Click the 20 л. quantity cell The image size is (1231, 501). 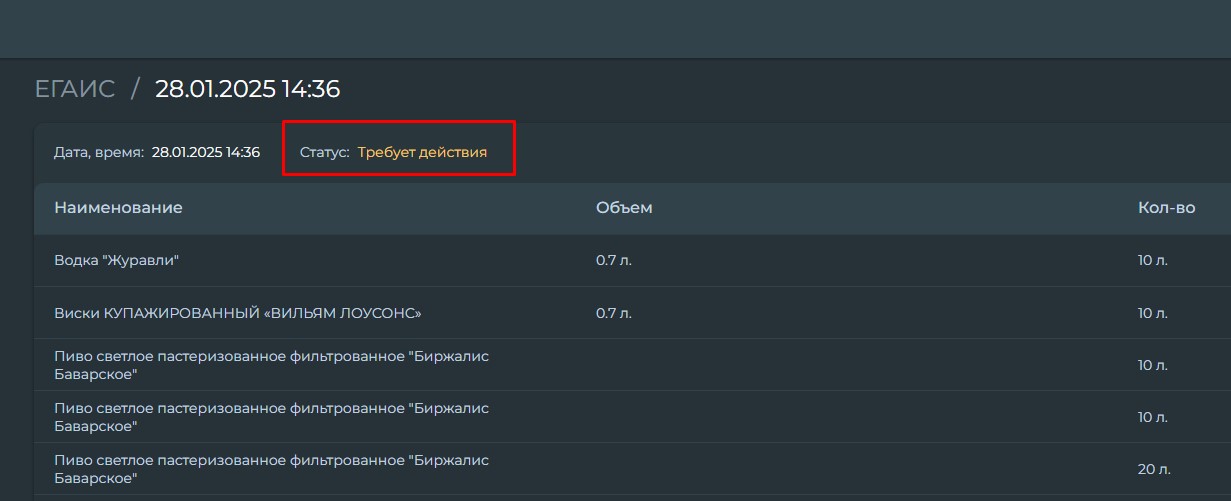(x=1154, y=469)
